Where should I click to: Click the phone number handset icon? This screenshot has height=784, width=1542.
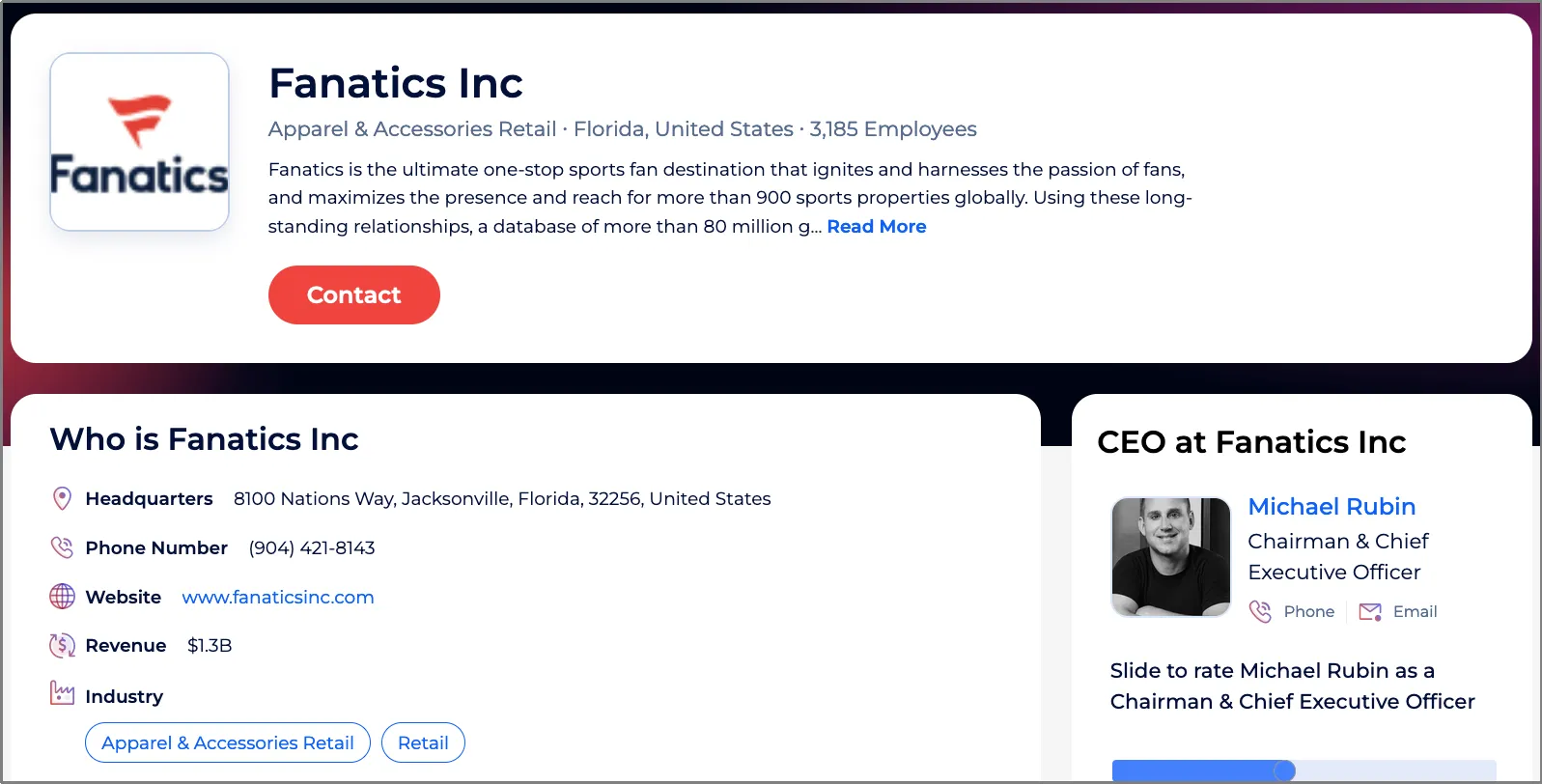(x=62, y=547)
